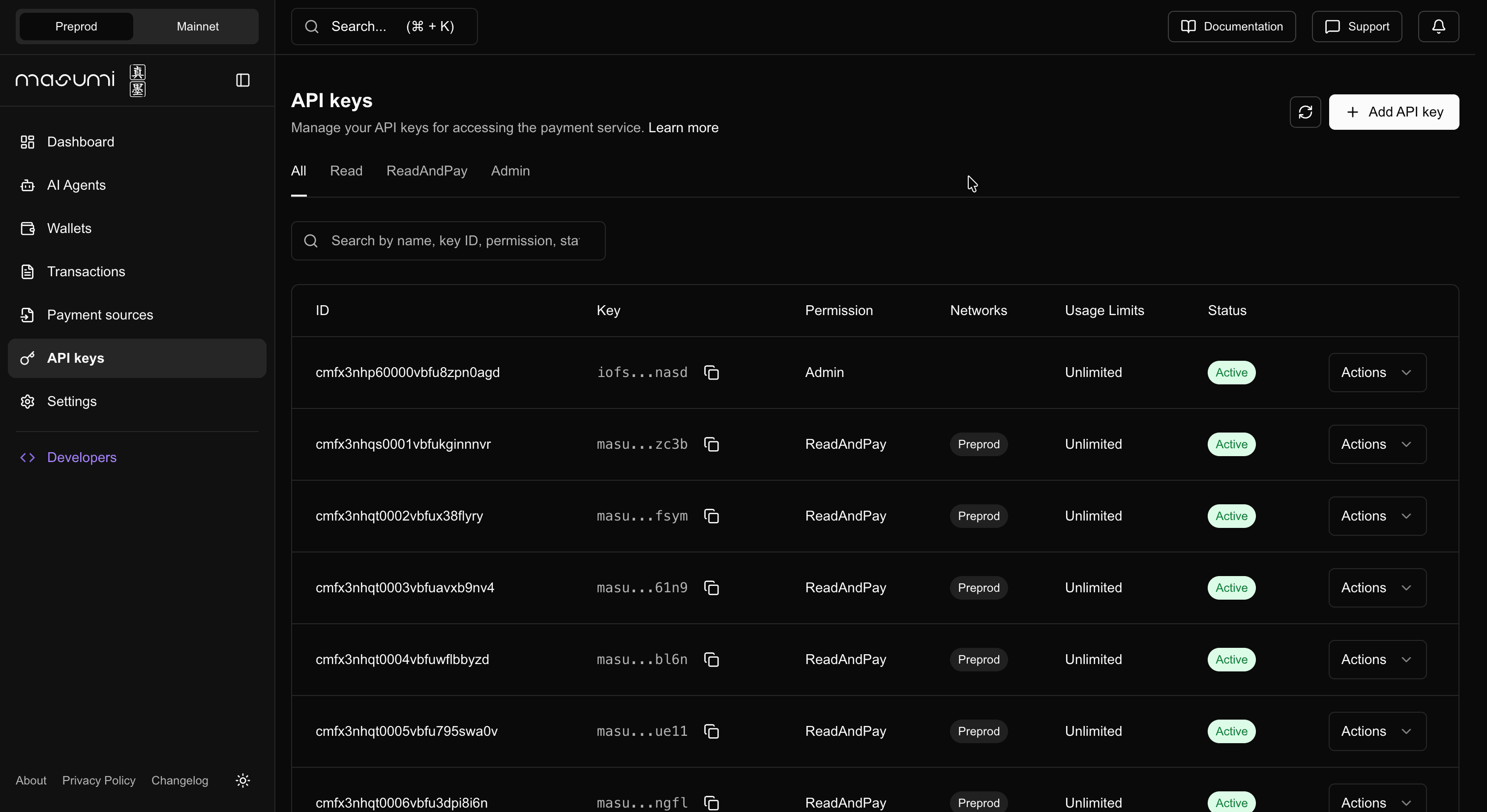This screenshot has height=812, width=1487.
Task: Open the notification bell
Action: tap(1438, 26)
